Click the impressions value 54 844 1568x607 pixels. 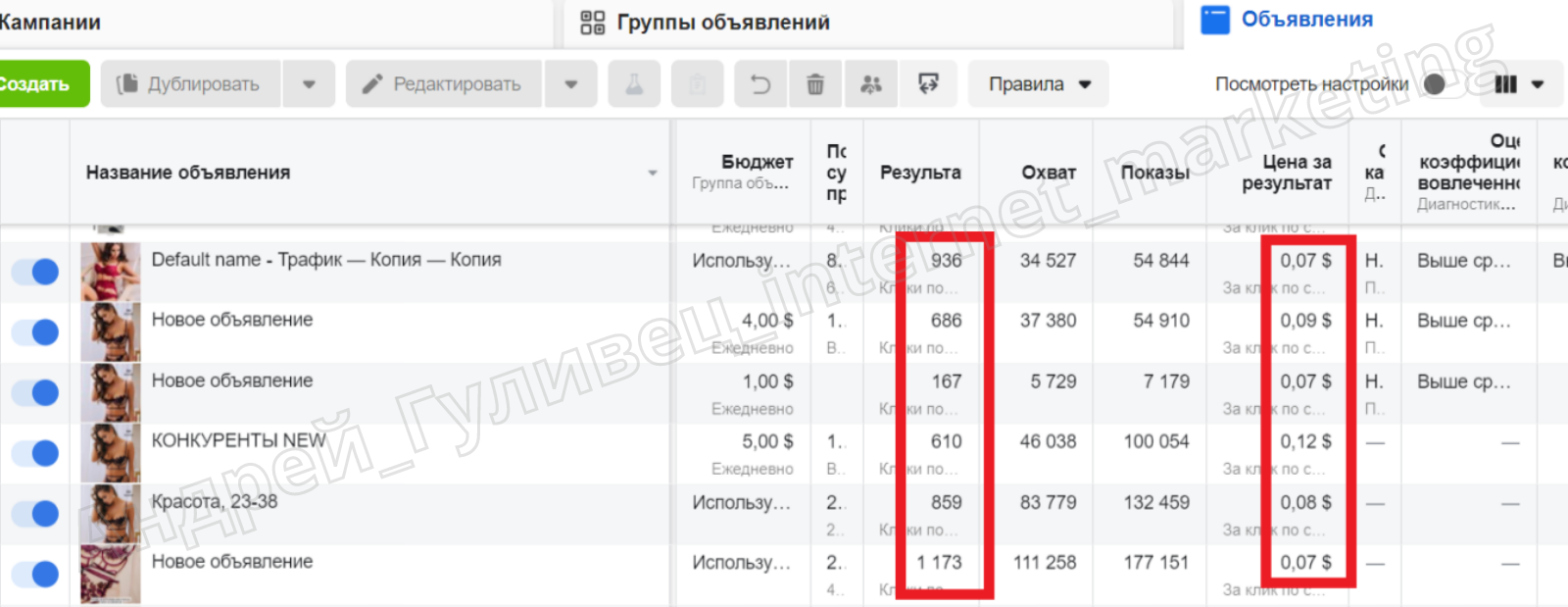tap(1161, 261)
